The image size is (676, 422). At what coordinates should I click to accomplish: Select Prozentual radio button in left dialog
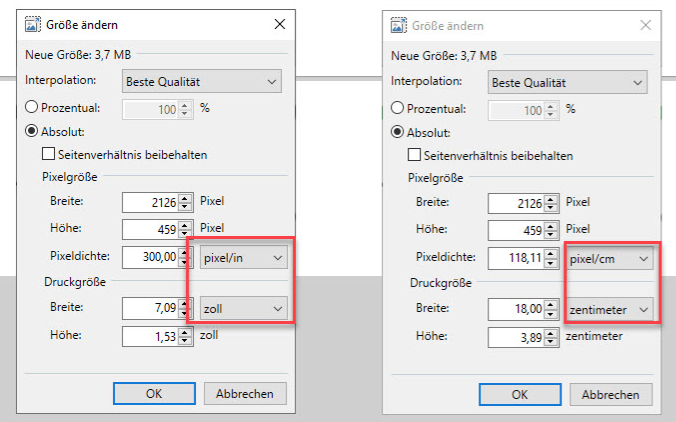pyautogui.click(x=31, y=107)
